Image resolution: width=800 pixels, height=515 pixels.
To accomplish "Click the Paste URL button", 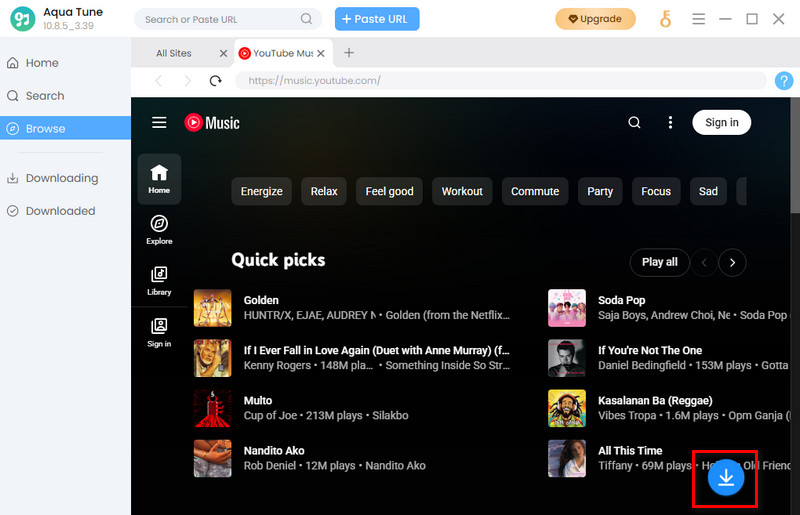I will tap(377, 19).
